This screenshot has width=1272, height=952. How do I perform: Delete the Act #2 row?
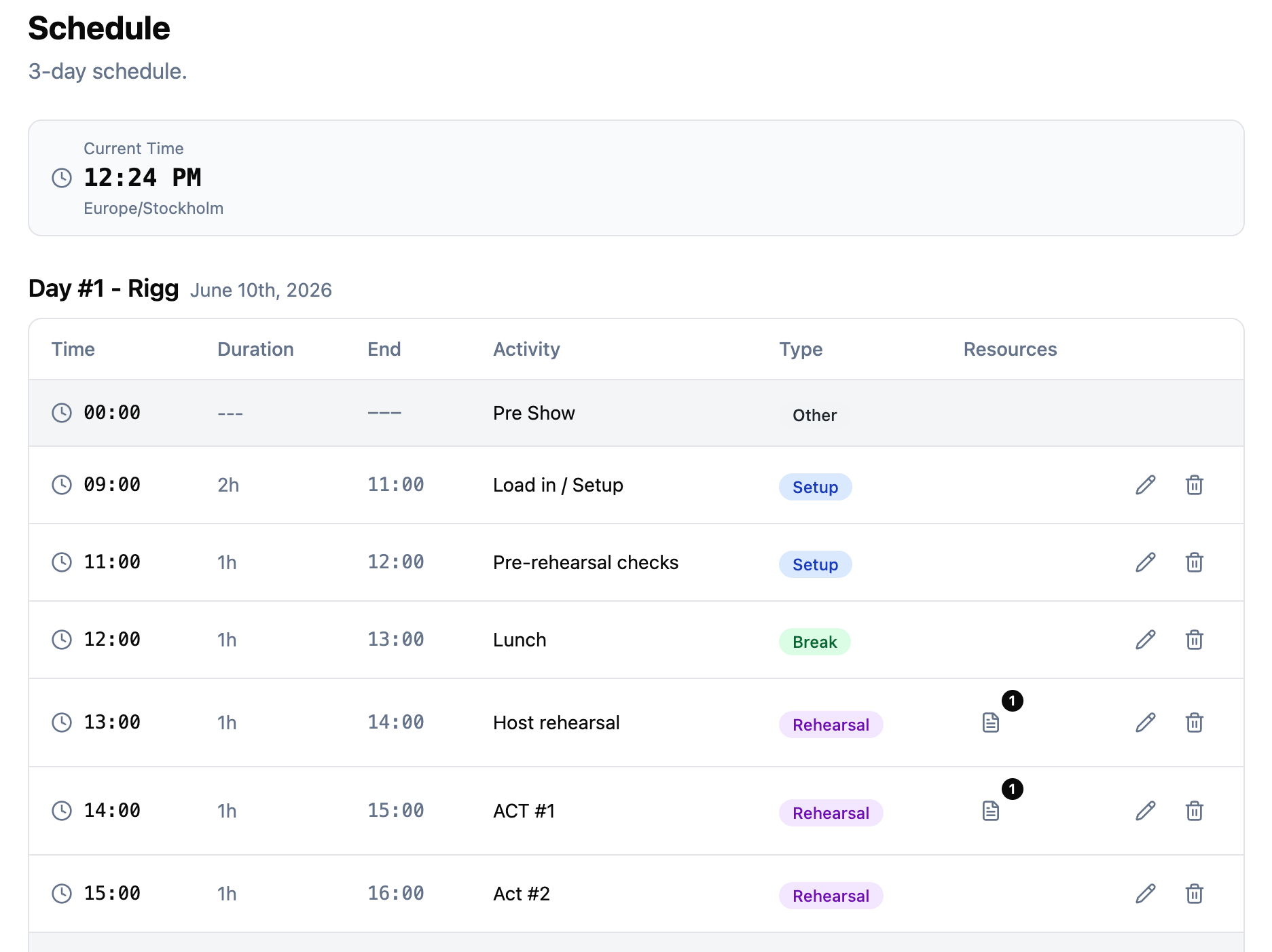coord(1195,894)
